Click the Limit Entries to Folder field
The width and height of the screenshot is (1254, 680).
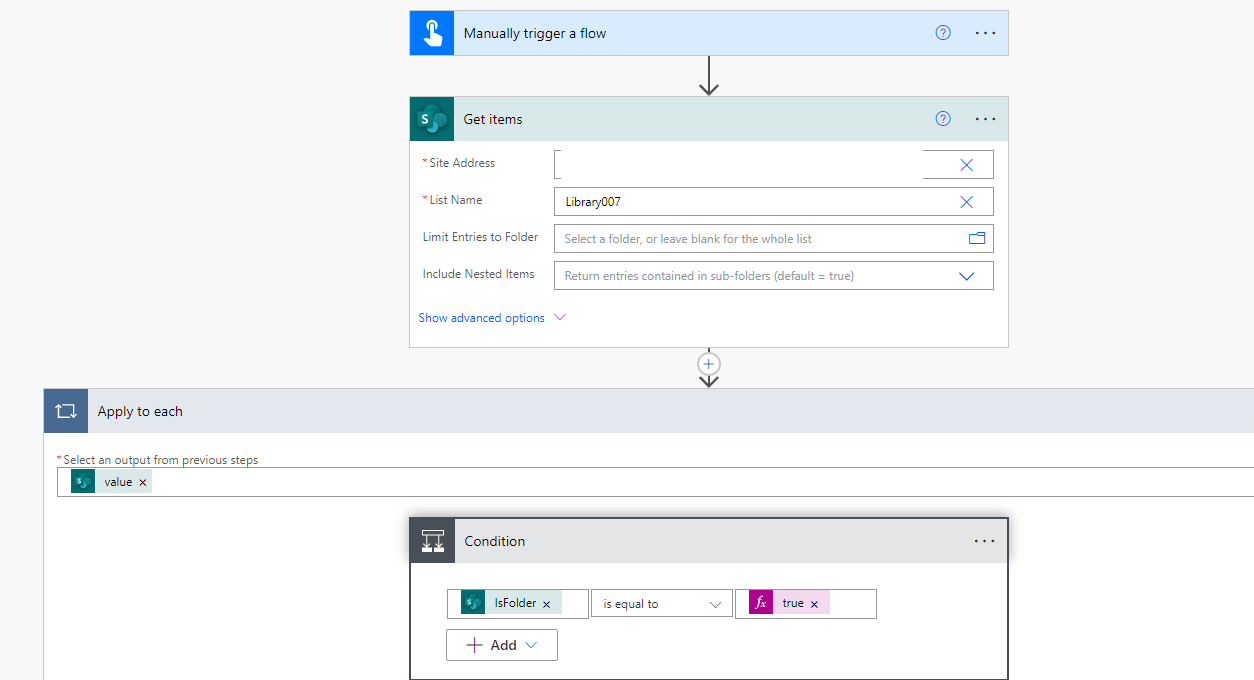click(774, 239)
